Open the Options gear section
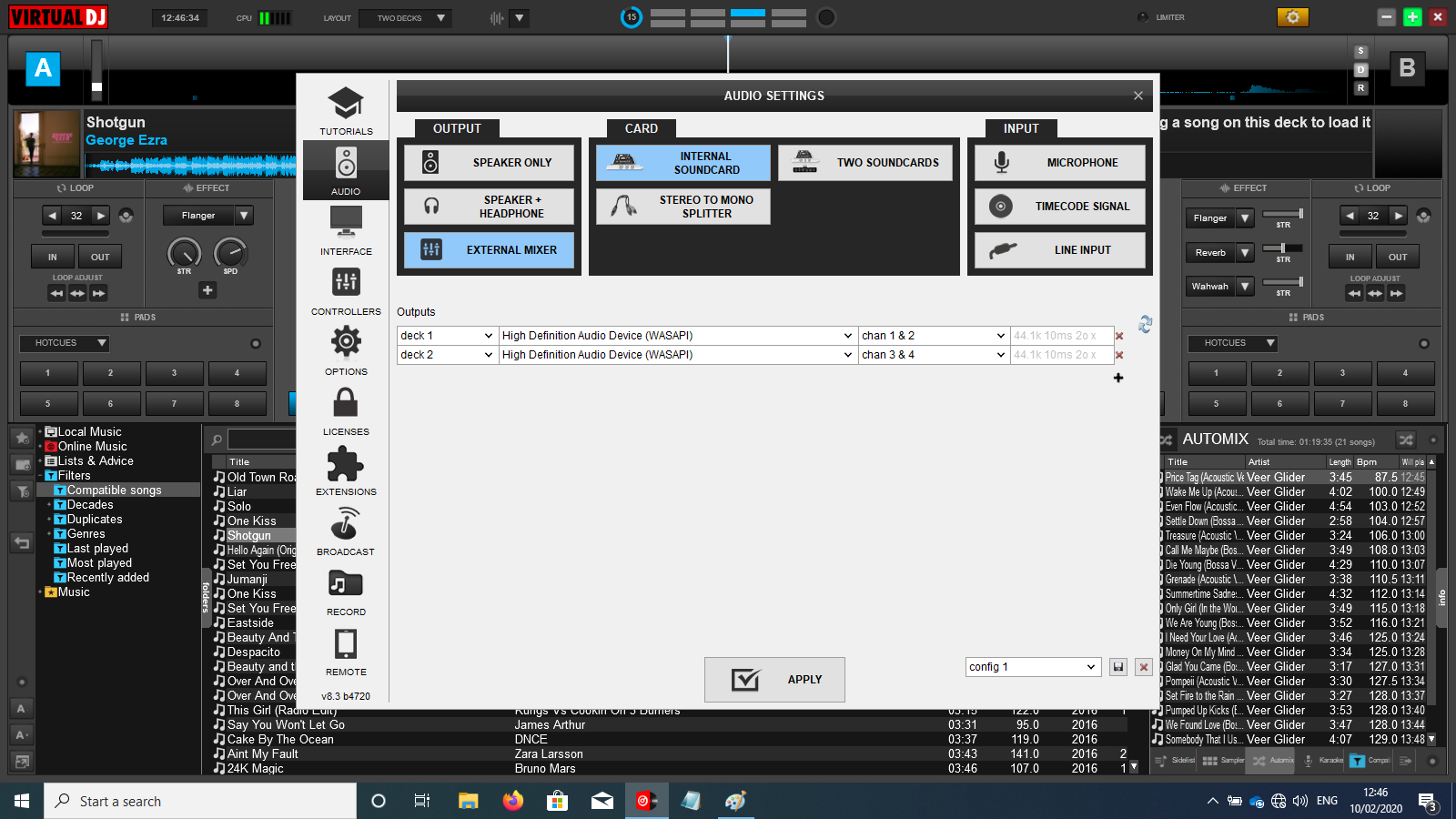The image size is (1456, 819). coord(346,351)
